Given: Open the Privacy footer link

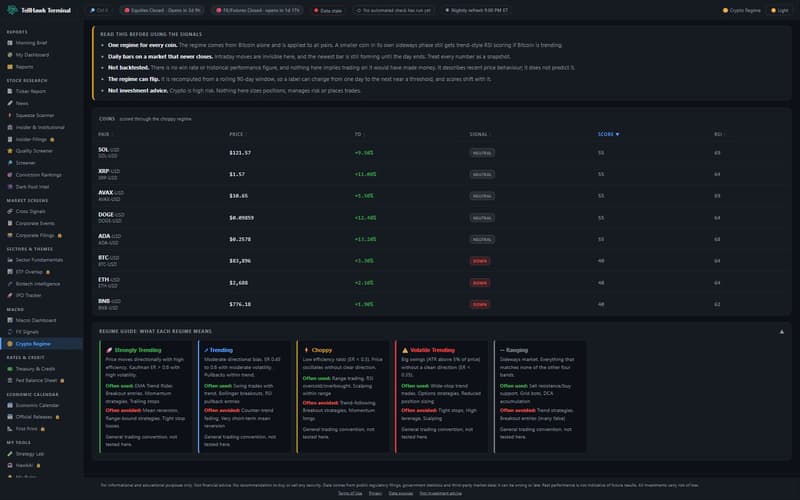Looking at the screenshot, I should coord(375,493).
